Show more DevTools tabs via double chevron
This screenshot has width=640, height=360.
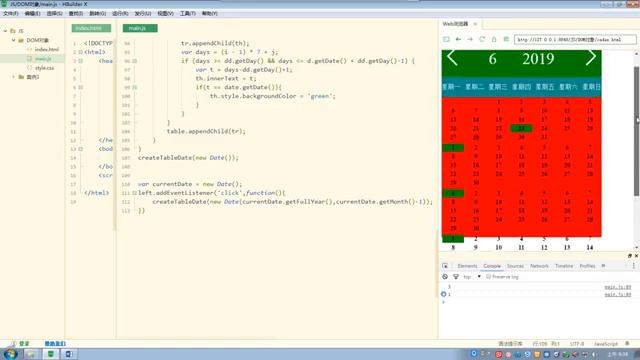pos(603,266)
